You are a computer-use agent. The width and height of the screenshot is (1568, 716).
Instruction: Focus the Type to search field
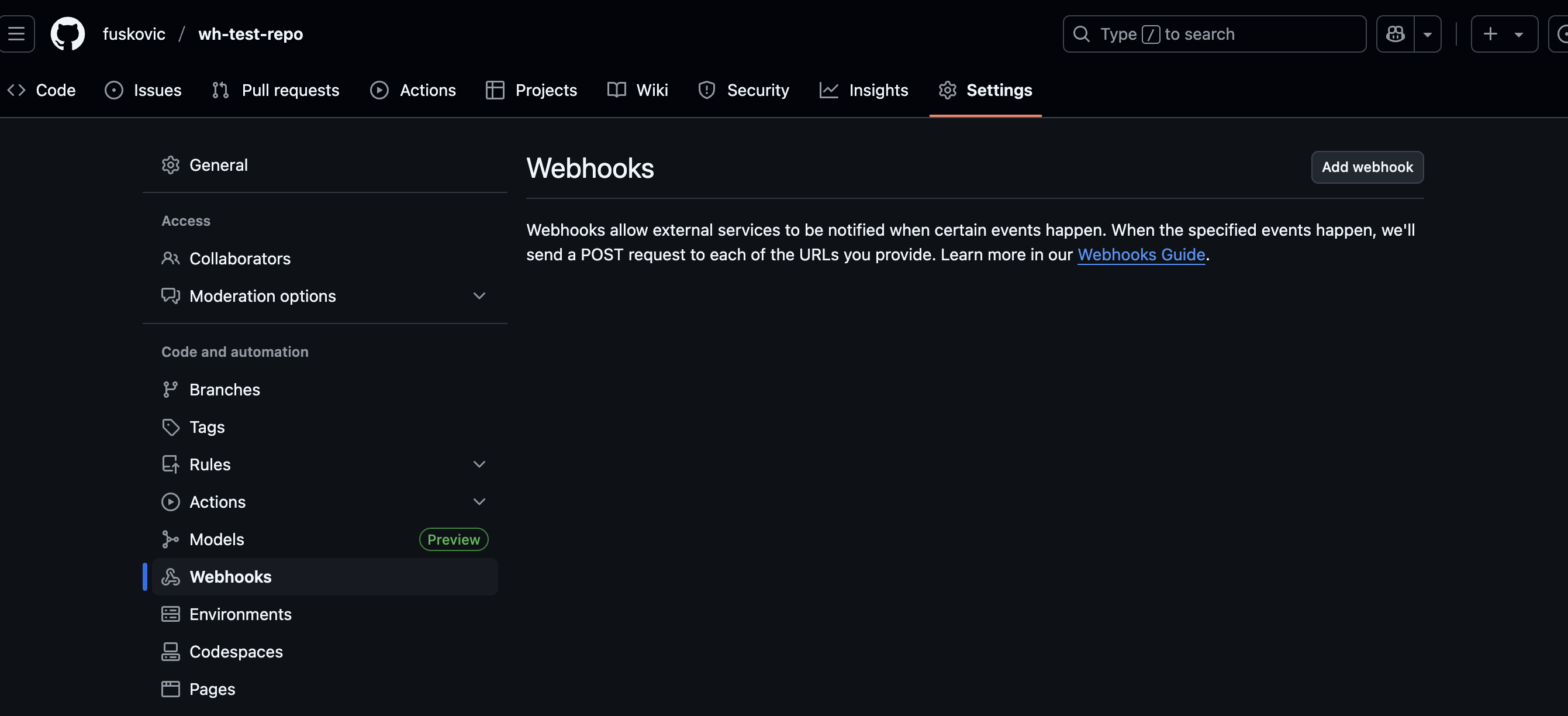coord(1214,34)
